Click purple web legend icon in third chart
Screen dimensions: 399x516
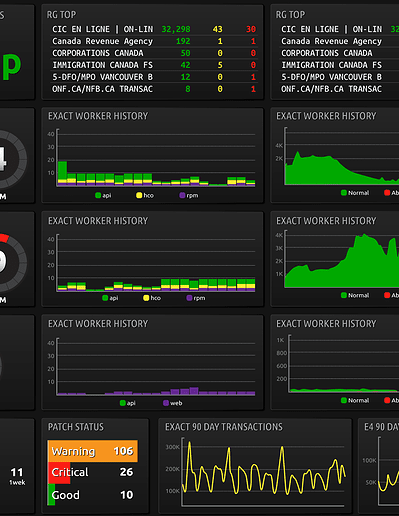(x=166, y=403)
